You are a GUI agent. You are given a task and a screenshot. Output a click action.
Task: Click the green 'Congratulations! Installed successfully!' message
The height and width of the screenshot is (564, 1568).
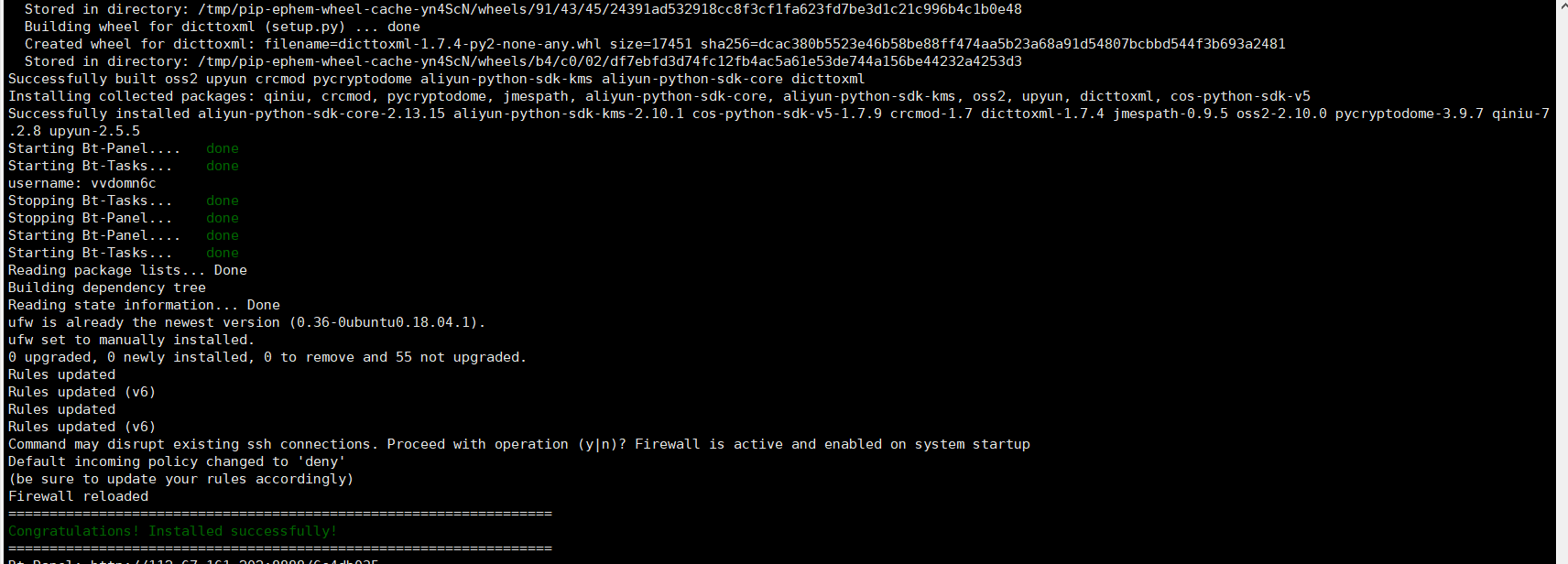[x=172, y=531]
